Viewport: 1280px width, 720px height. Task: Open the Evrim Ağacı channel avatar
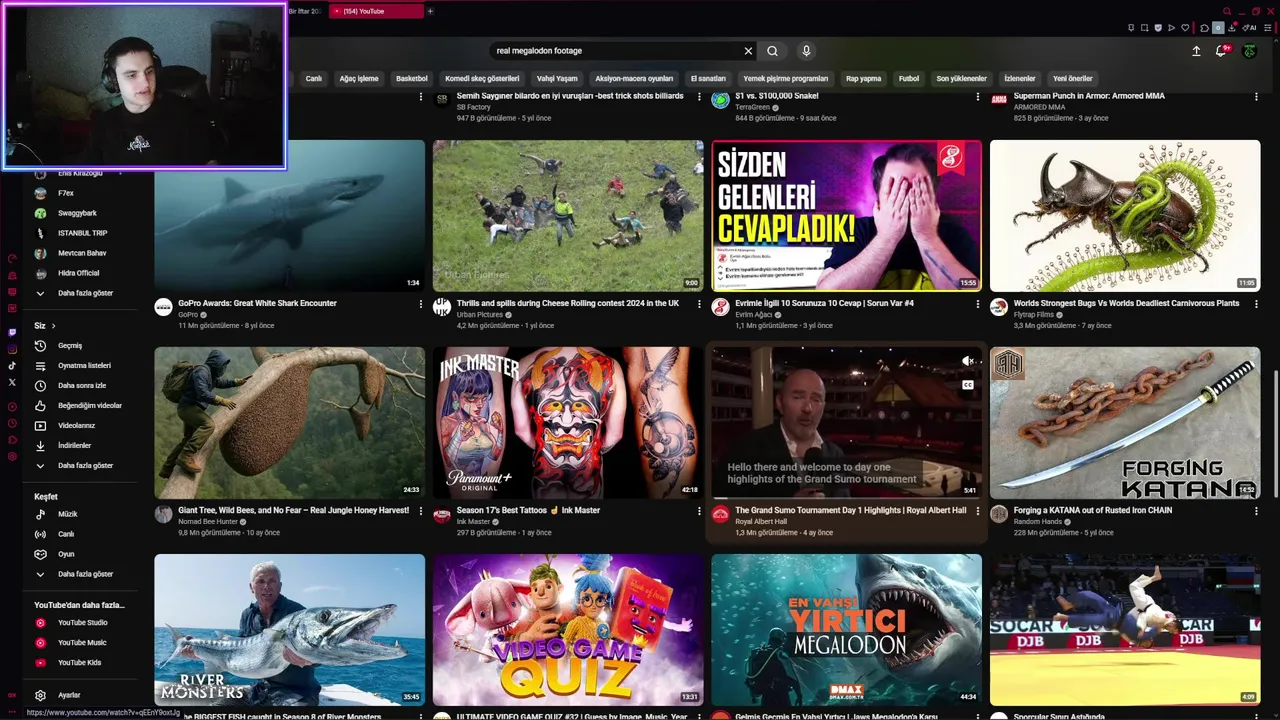(720, 308)
